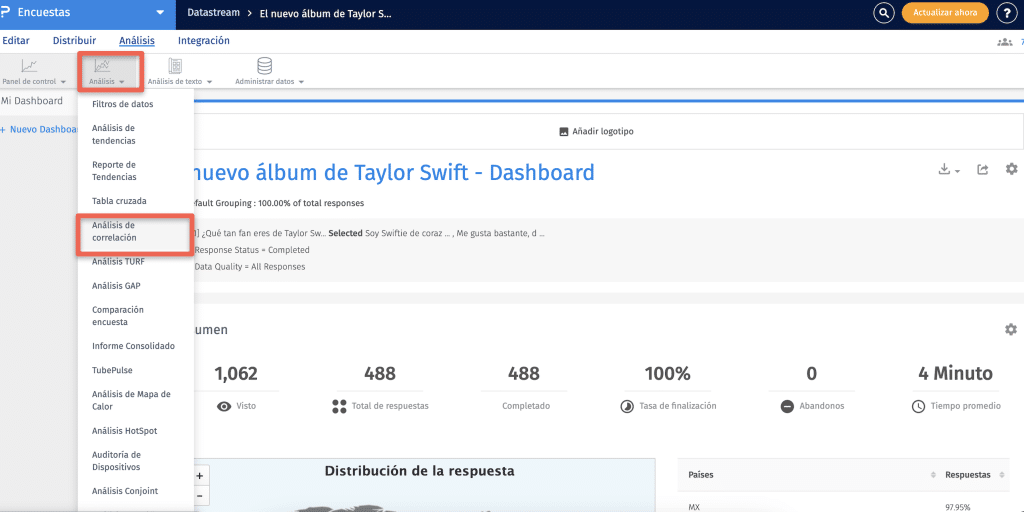Image resolution: width=1024 pixels, height=512 pixels.
Task: Click the search magnifier icon
Action: 883,13
